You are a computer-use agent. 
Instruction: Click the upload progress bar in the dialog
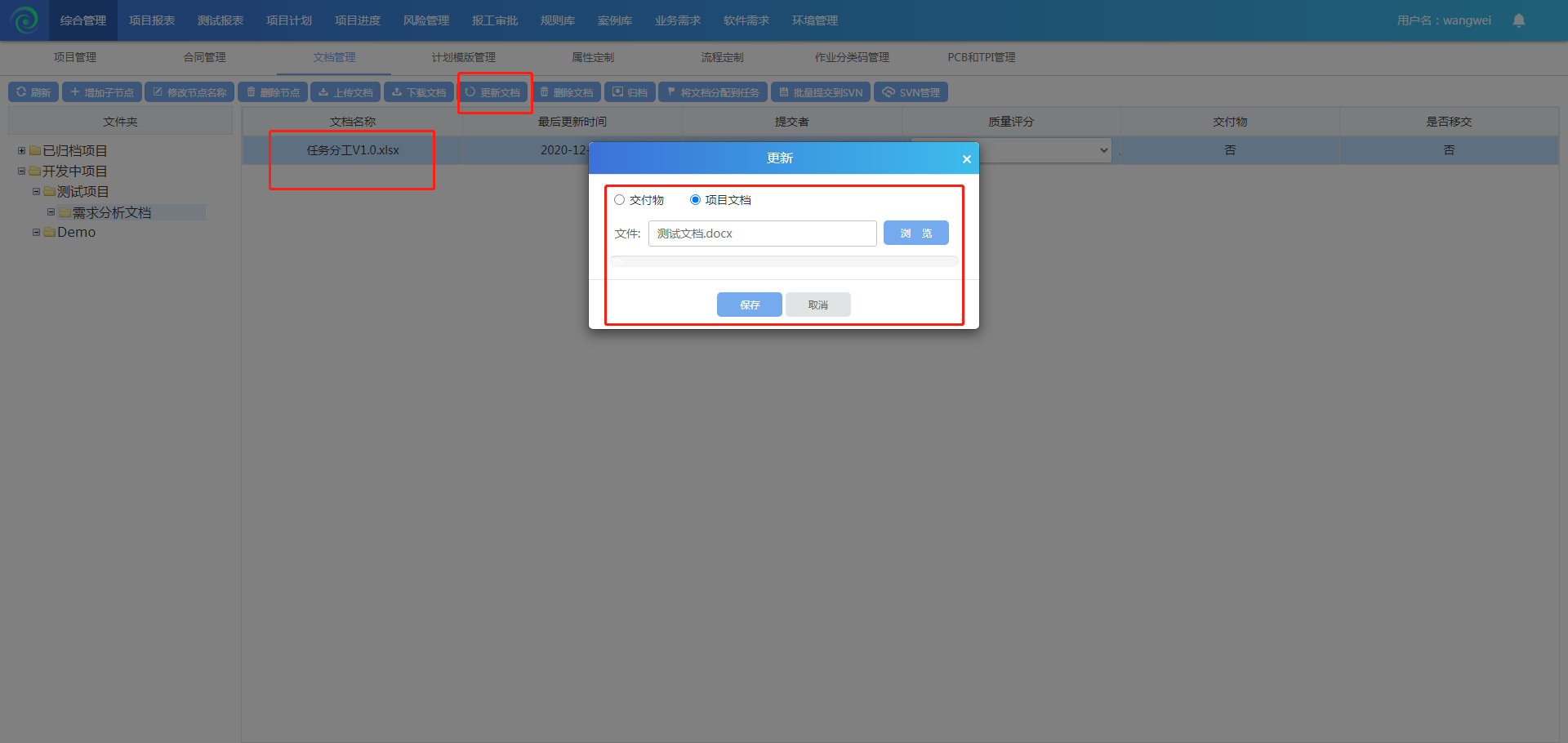pyautogui.click(x=784, y=261)
